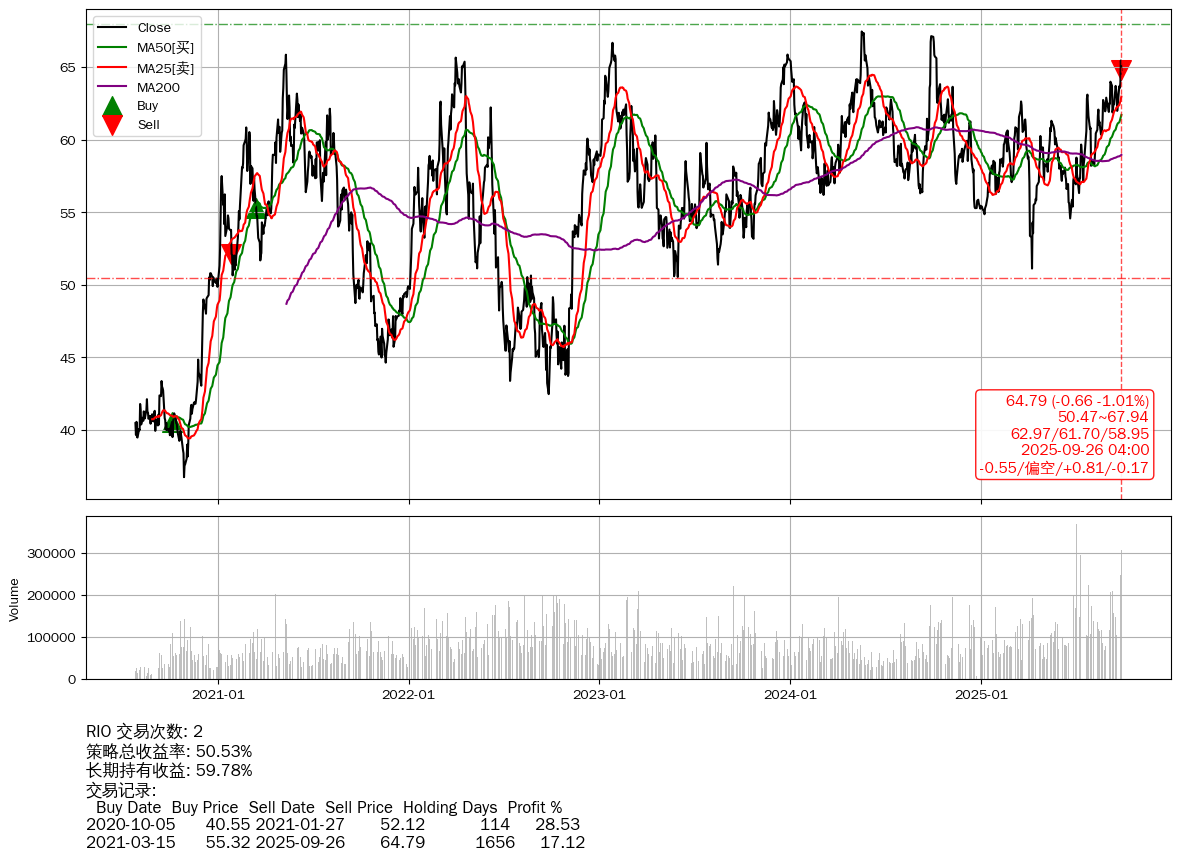Click the 2023-01 x-axis tick label

click(599, 695)
